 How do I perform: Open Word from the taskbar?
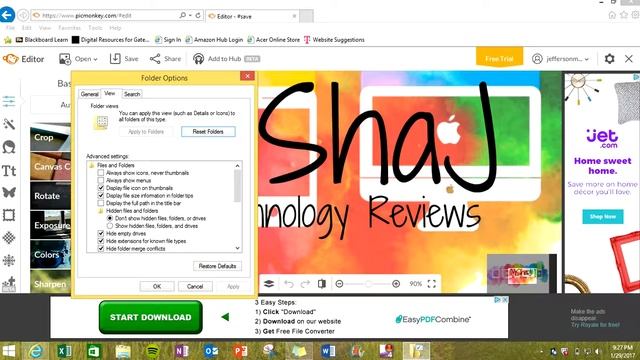click(328, 351)
